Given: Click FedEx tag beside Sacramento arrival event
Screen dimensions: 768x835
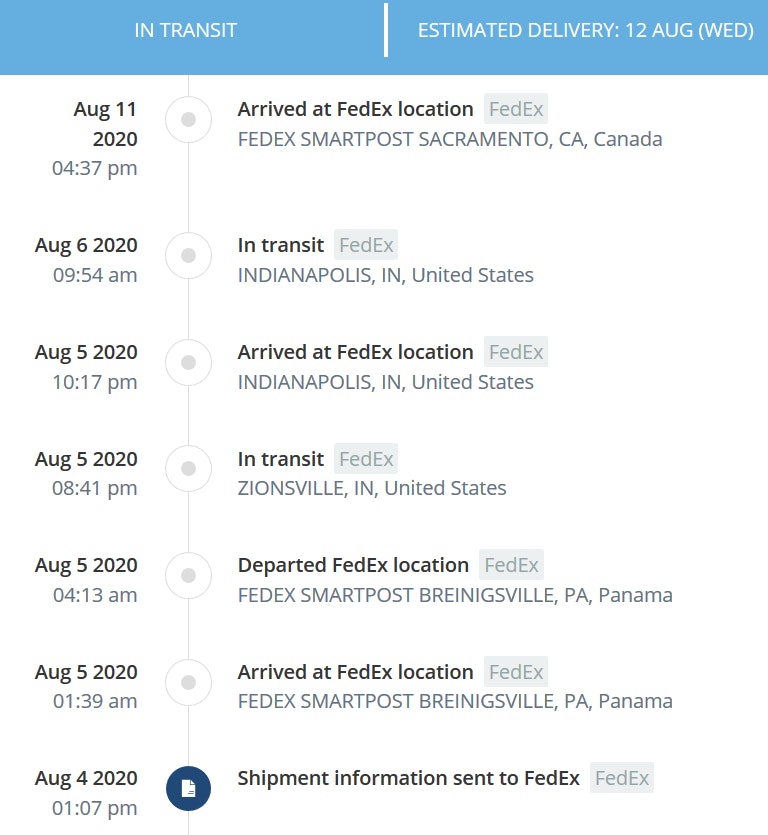Looking at the screenshot, I should tap(516, 109).
